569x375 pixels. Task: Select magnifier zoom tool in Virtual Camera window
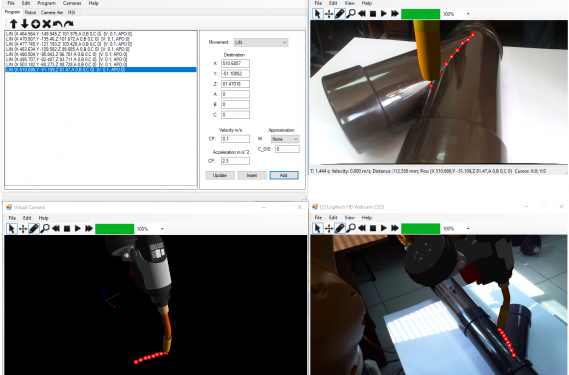[x=45, y=229]
